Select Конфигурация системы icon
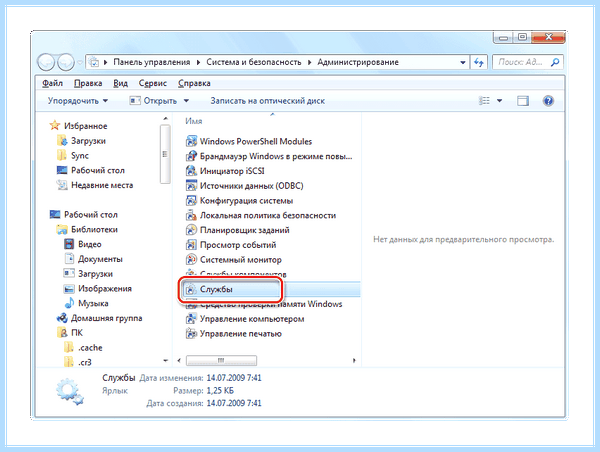 (x=191, y=201)
